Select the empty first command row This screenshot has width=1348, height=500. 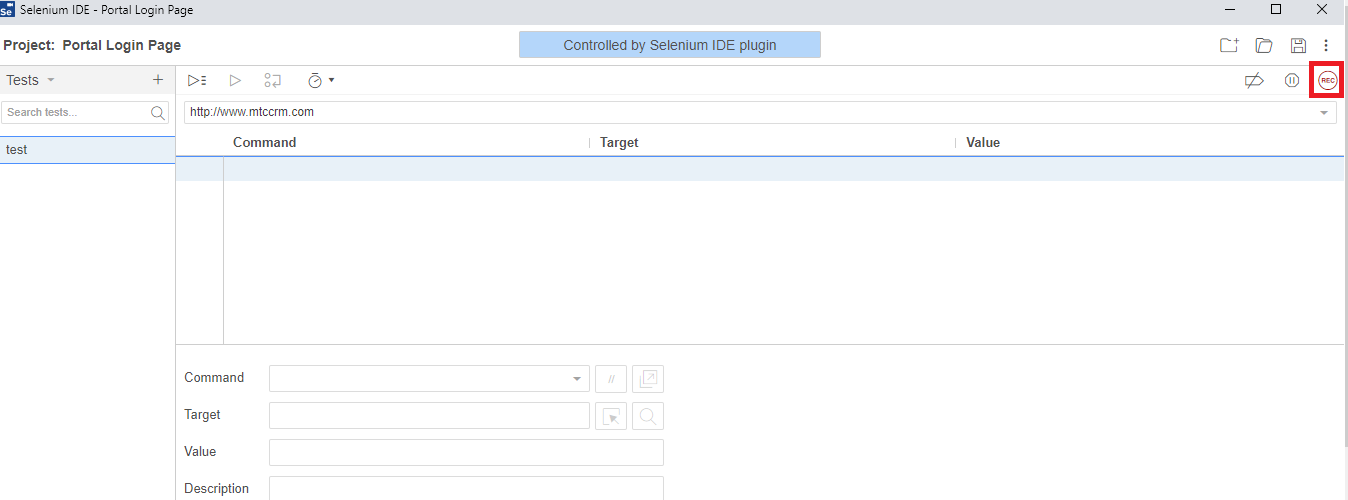click(x=760, y=169)
